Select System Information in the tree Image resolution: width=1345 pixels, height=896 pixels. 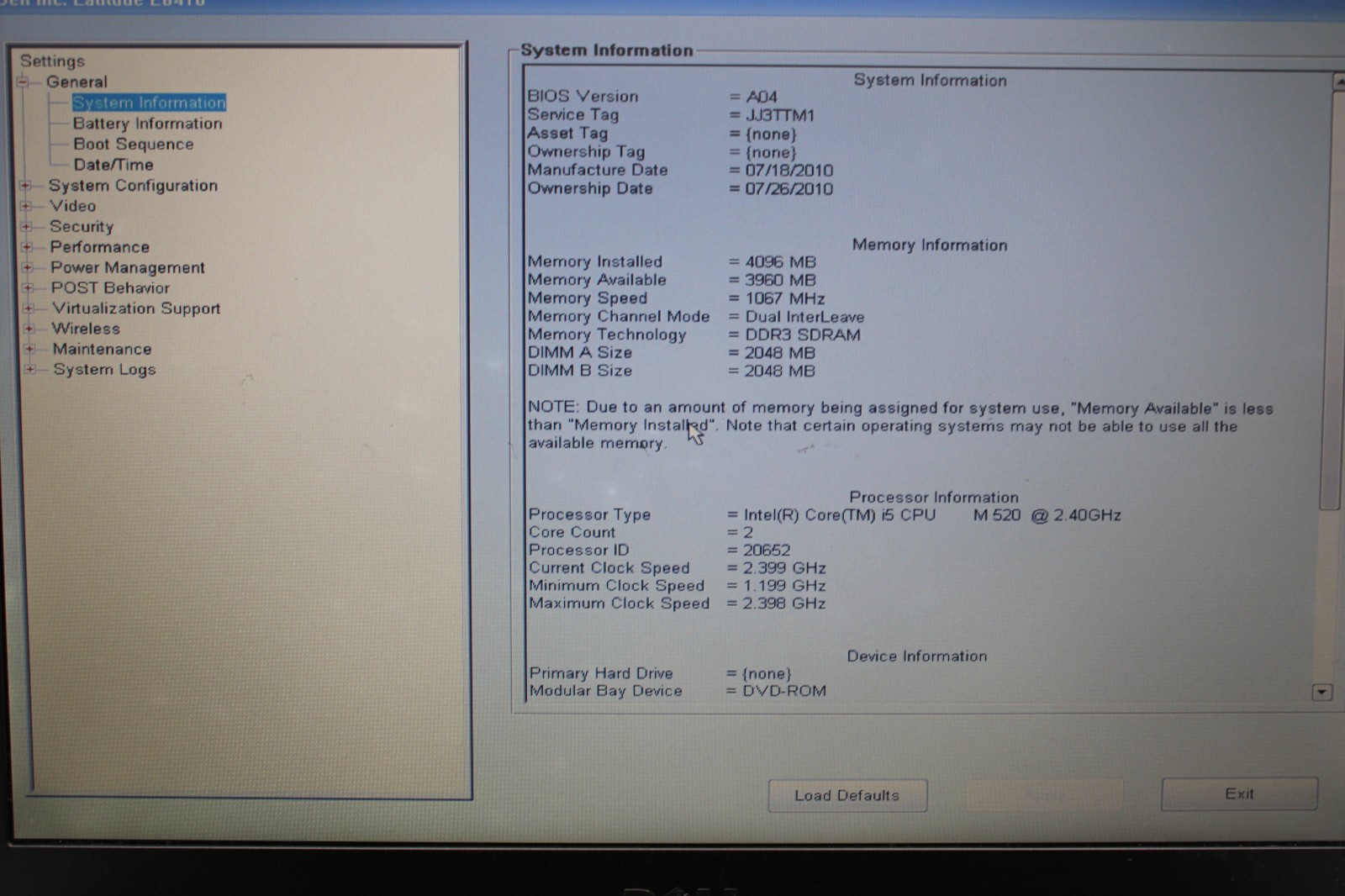[x=149, y=103]
